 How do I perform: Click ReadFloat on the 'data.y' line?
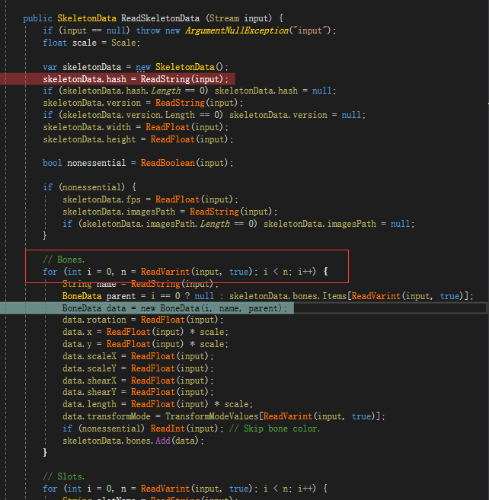128,344
